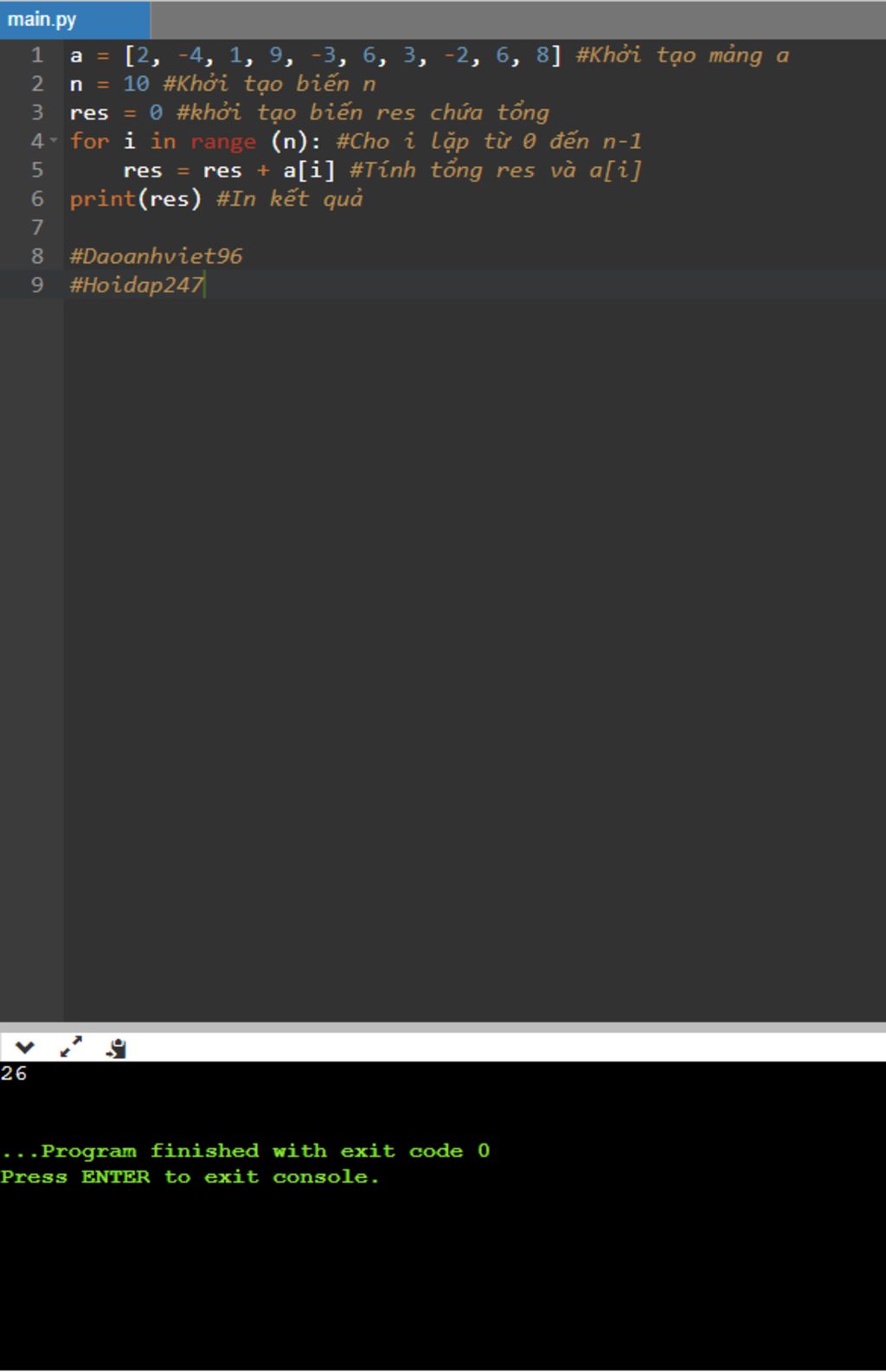Collapse the console with the chevron icon
Viewport: 886px width, 1372px height.
tap(24, 1048)
